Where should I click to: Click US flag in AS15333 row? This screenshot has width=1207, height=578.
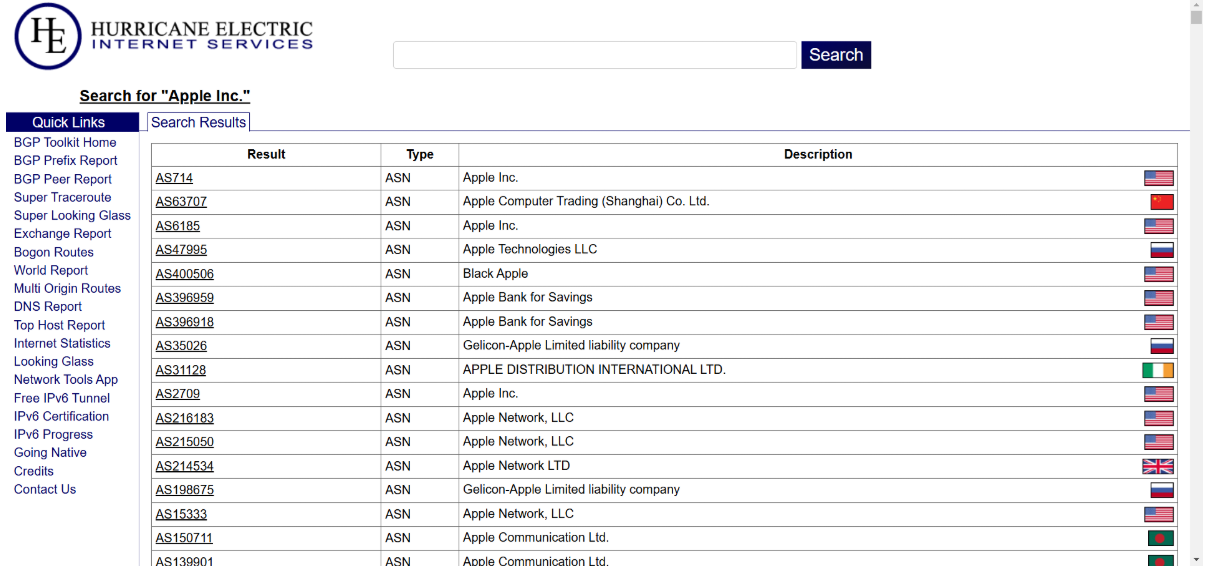coord(1159,514)
